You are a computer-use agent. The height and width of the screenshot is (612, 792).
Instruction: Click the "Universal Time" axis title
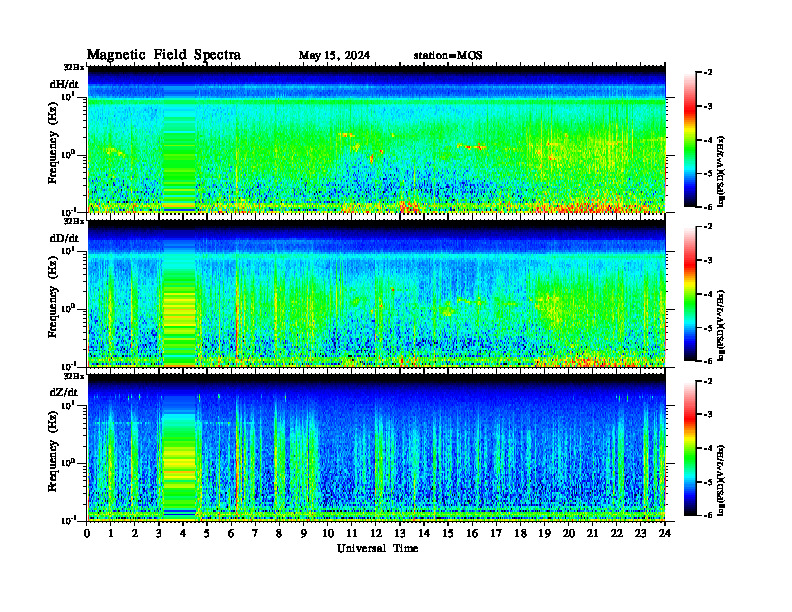[x=377, y=548]
